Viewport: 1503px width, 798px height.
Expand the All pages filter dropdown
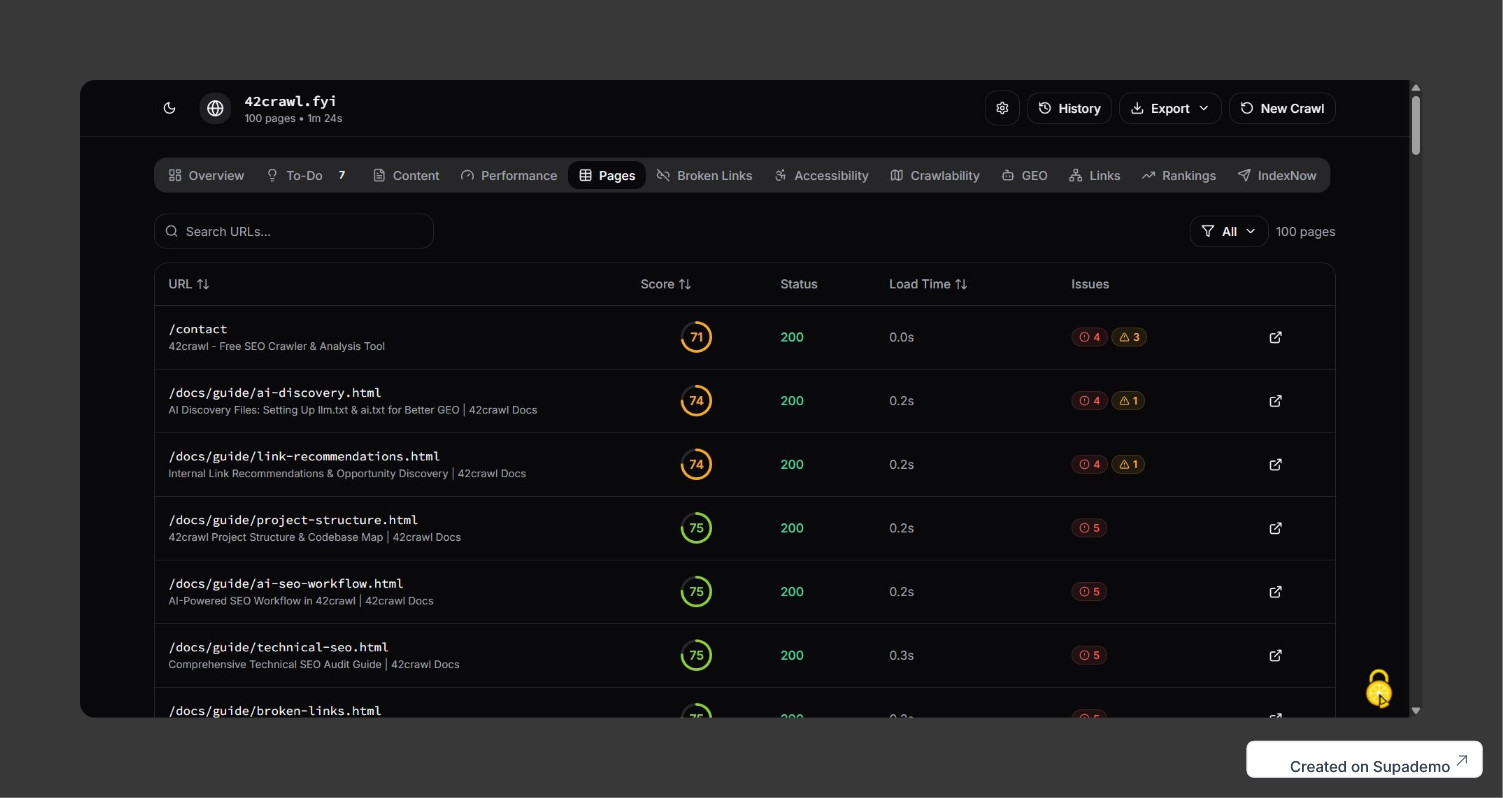pyautogui.click(x=1229, y=230)
